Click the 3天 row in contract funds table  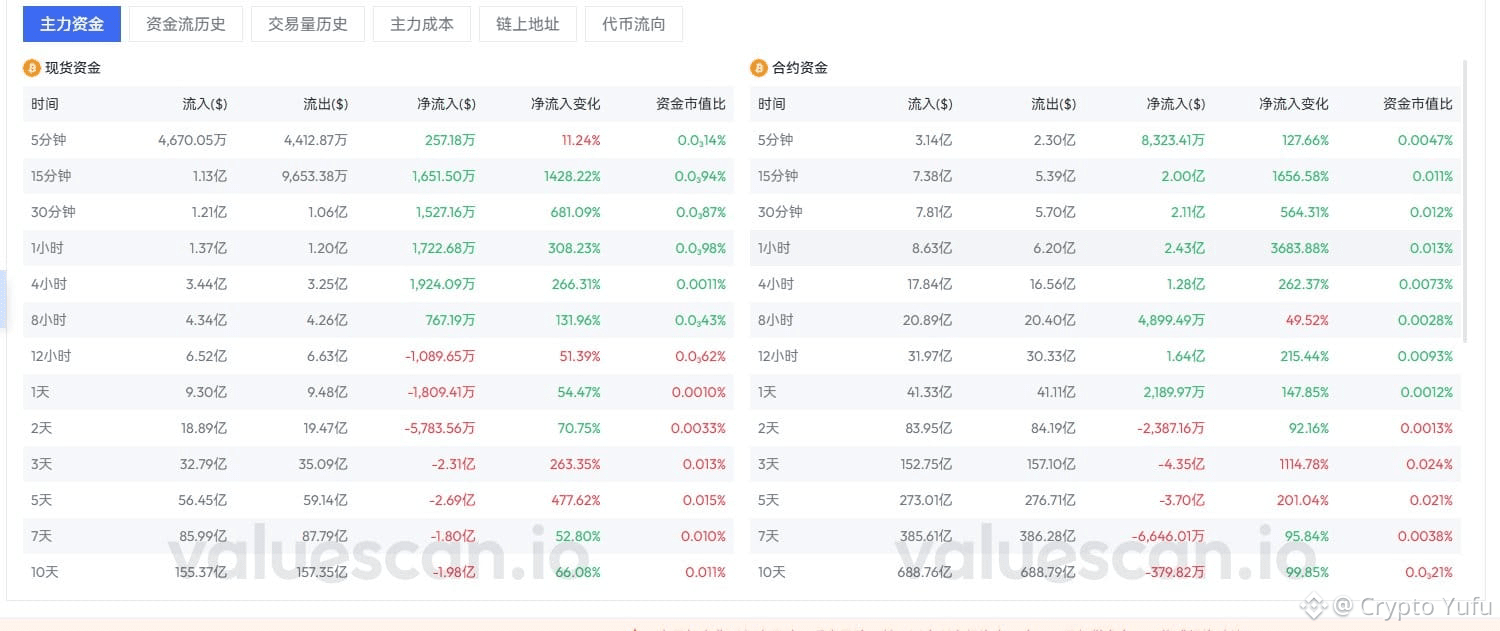point(1105,464)
